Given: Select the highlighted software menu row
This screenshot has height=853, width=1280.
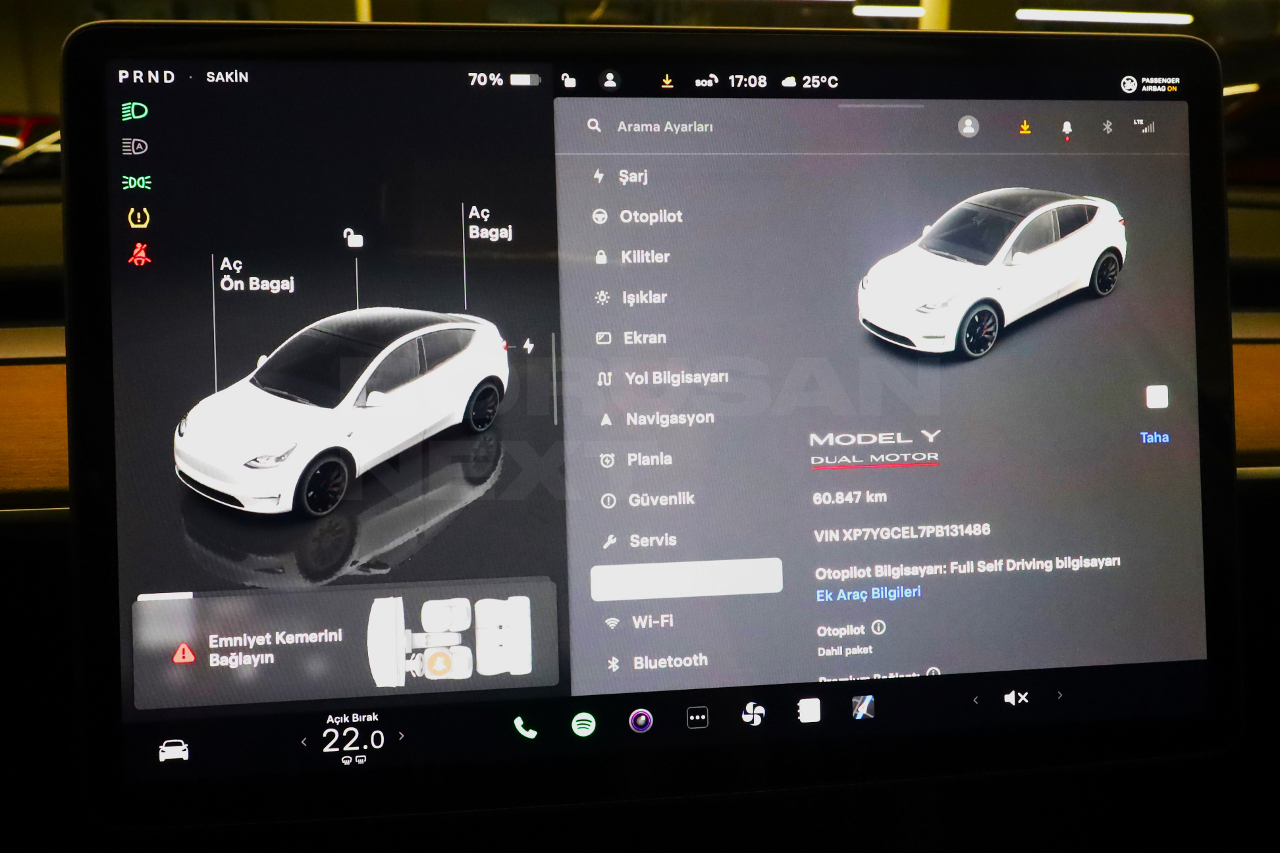Looking at the screenshot, I should tap(686, 579).
